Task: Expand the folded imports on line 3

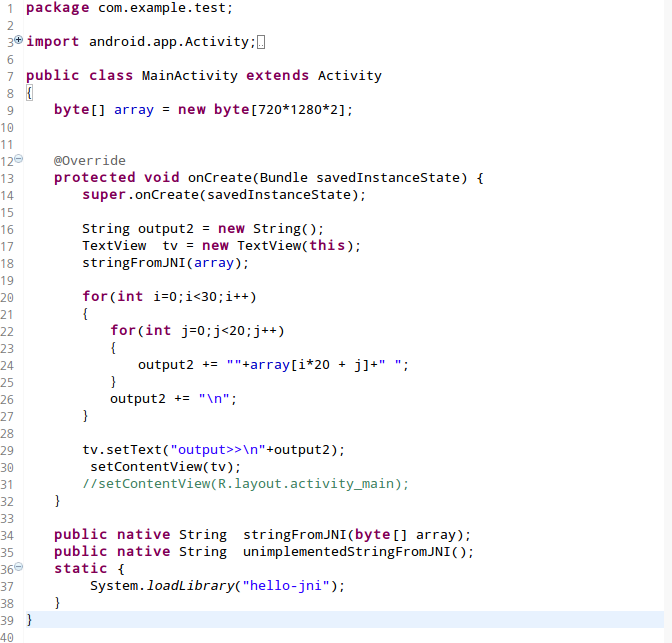Action: 18,40
